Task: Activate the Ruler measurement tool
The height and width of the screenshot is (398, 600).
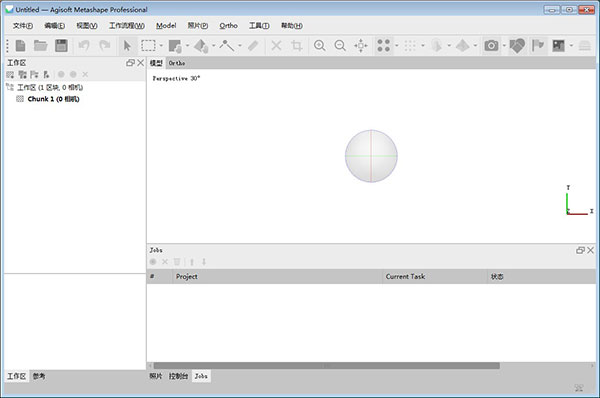Action: 253,46
